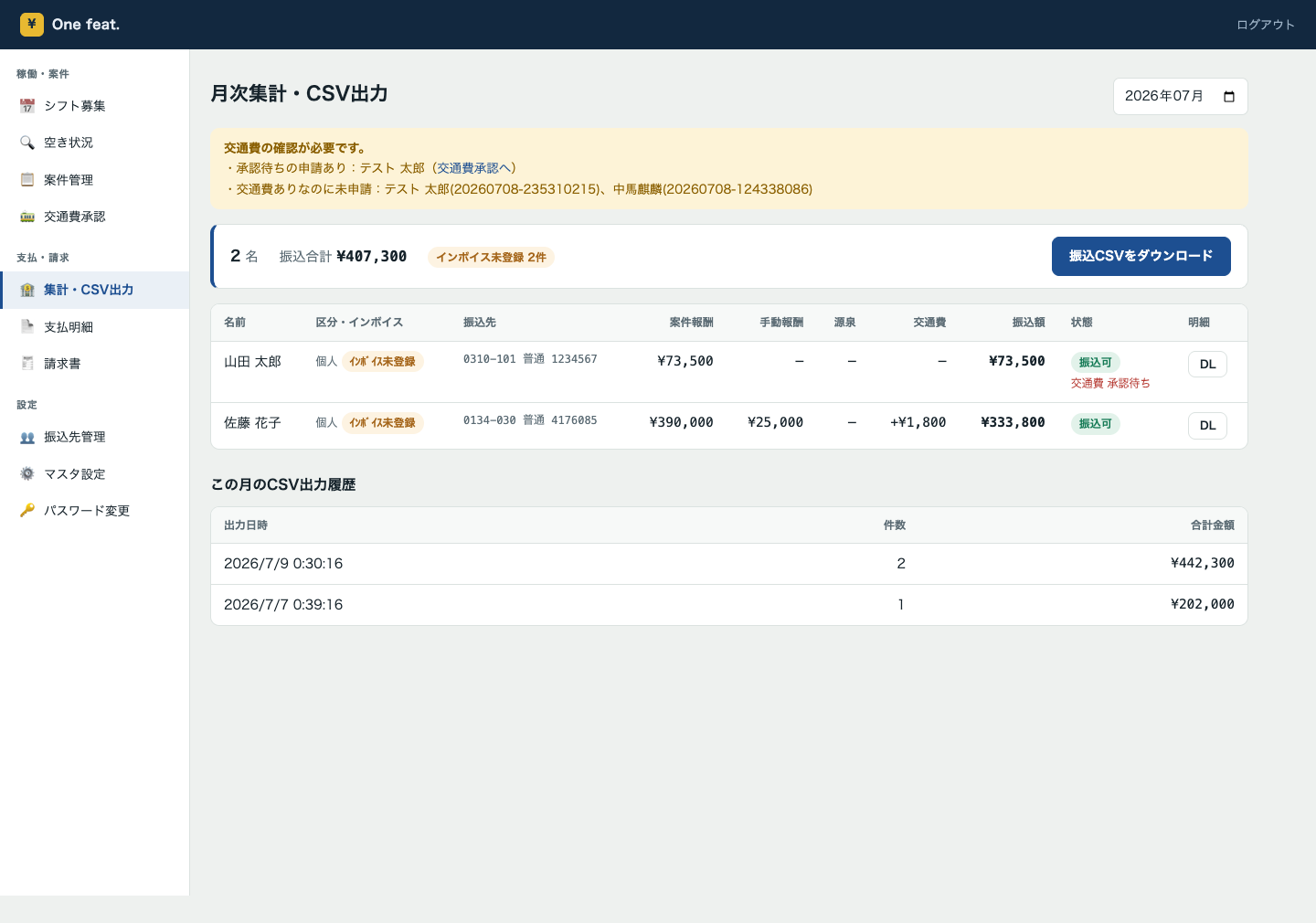Click the 支払明細 document icon
Screen dimensions: 1316x923
(x=27, y=327)
